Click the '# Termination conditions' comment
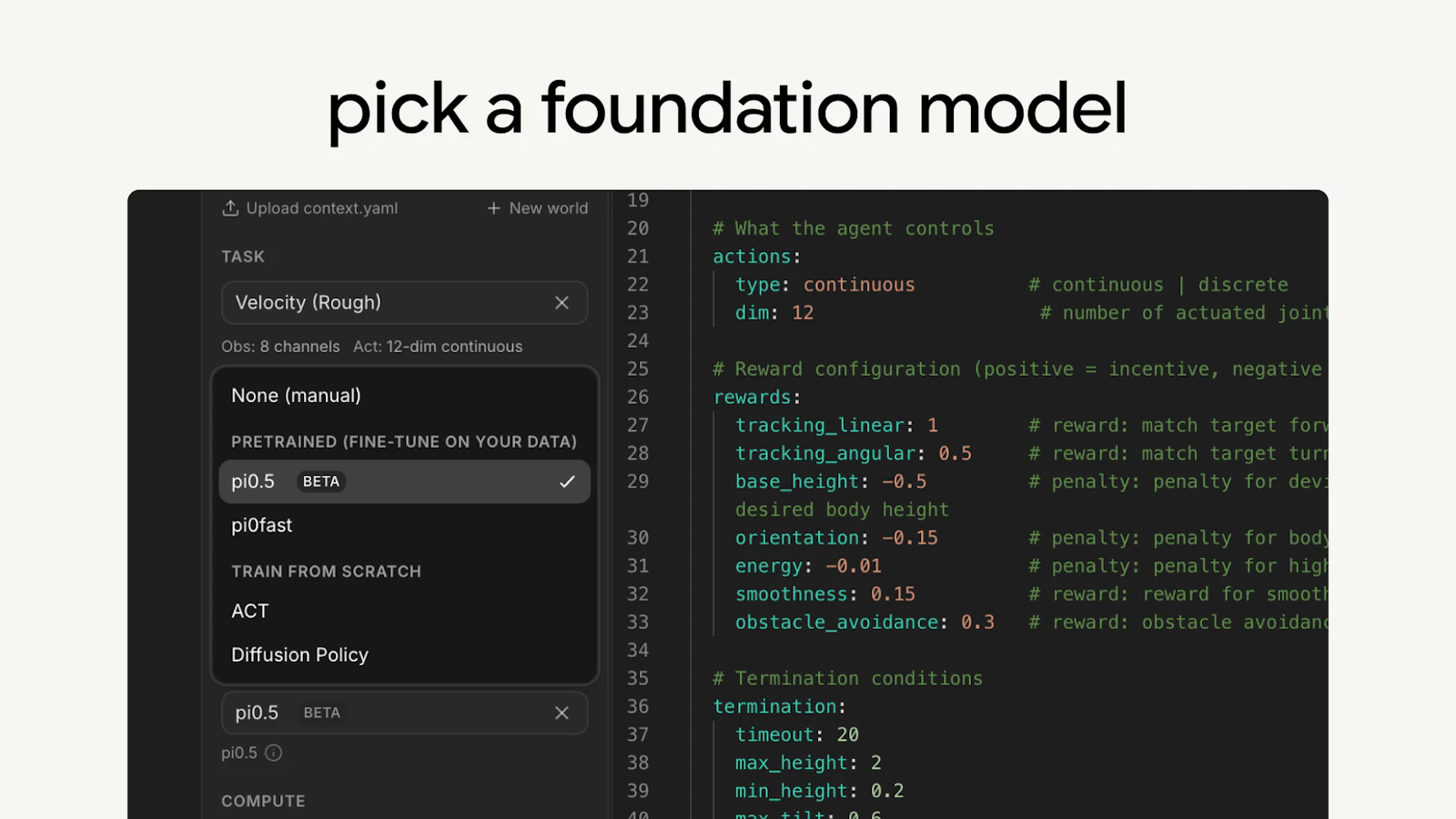The image size is (1456, 819). (x=848, y=678)
